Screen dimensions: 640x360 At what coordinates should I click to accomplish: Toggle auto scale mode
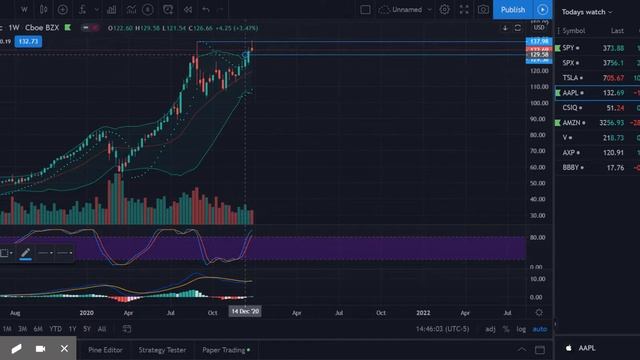tap(540, 329)
